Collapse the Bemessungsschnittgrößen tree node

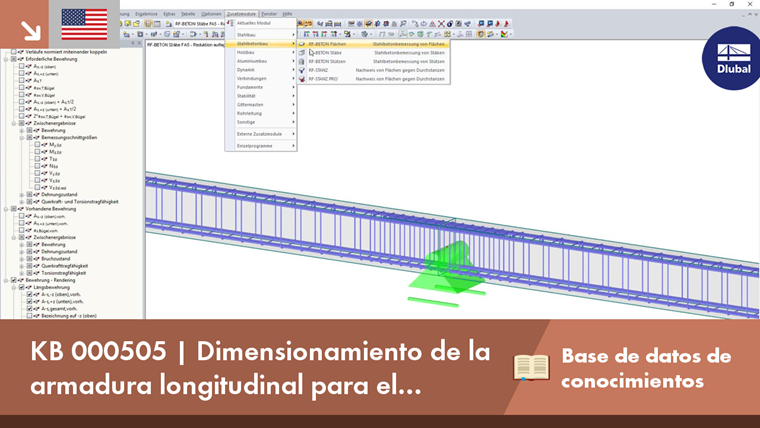coord(21,138)
